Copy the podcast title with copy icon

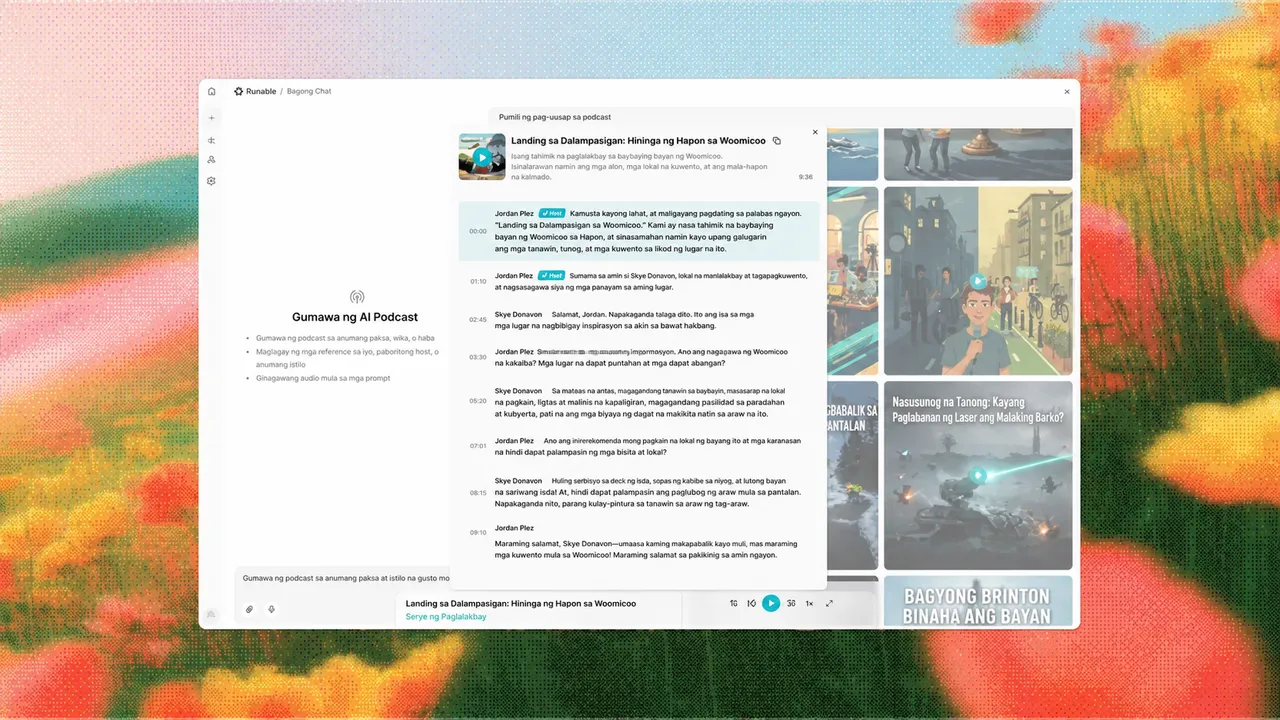(777, 141)
